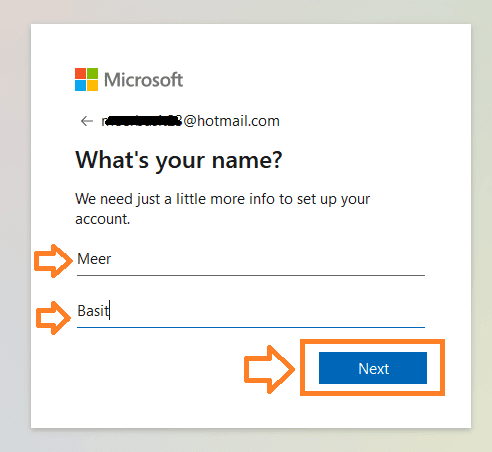Click the blue square of Microsoft logo
Image resolution: width=492 pixels, height=452 pixels.
(80, 86)
